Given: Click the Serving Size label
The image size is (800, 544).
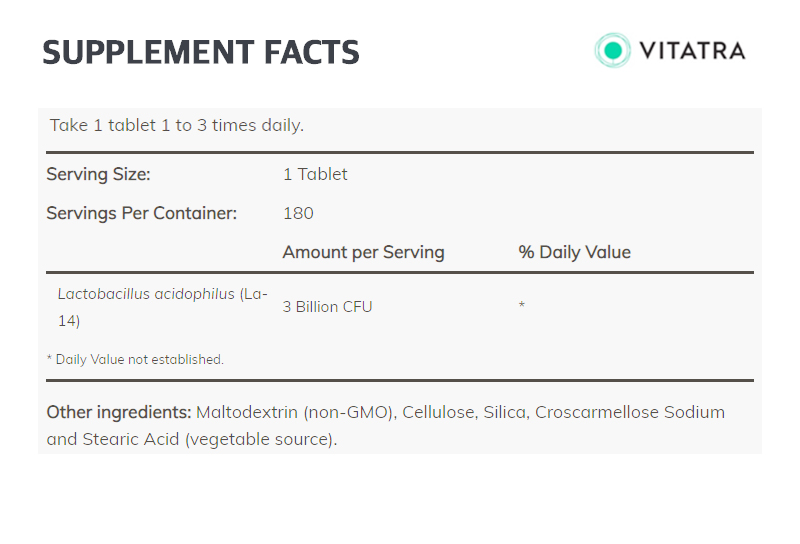Looking at the screenshot, I should [x=98, y=174].
